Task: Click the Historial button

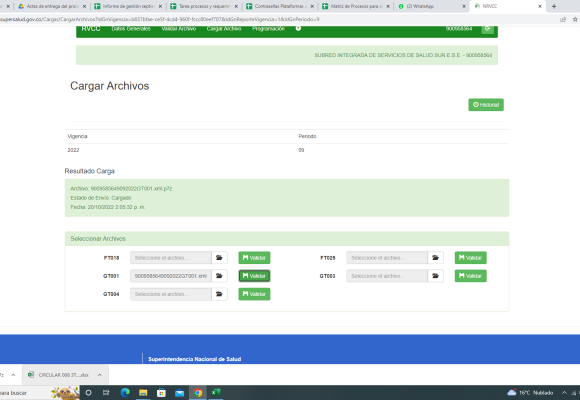Action: [x=486, y=105]
